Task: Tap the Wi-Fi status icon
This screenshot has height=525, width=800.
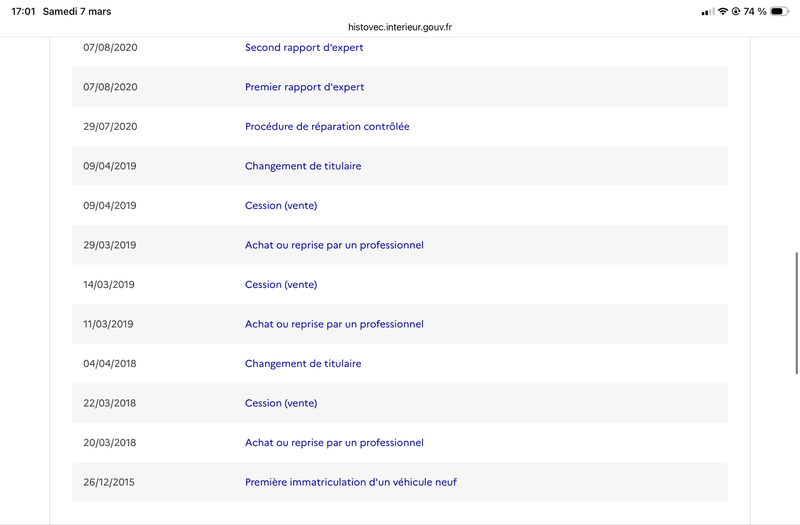Action: tap(723, 11)
